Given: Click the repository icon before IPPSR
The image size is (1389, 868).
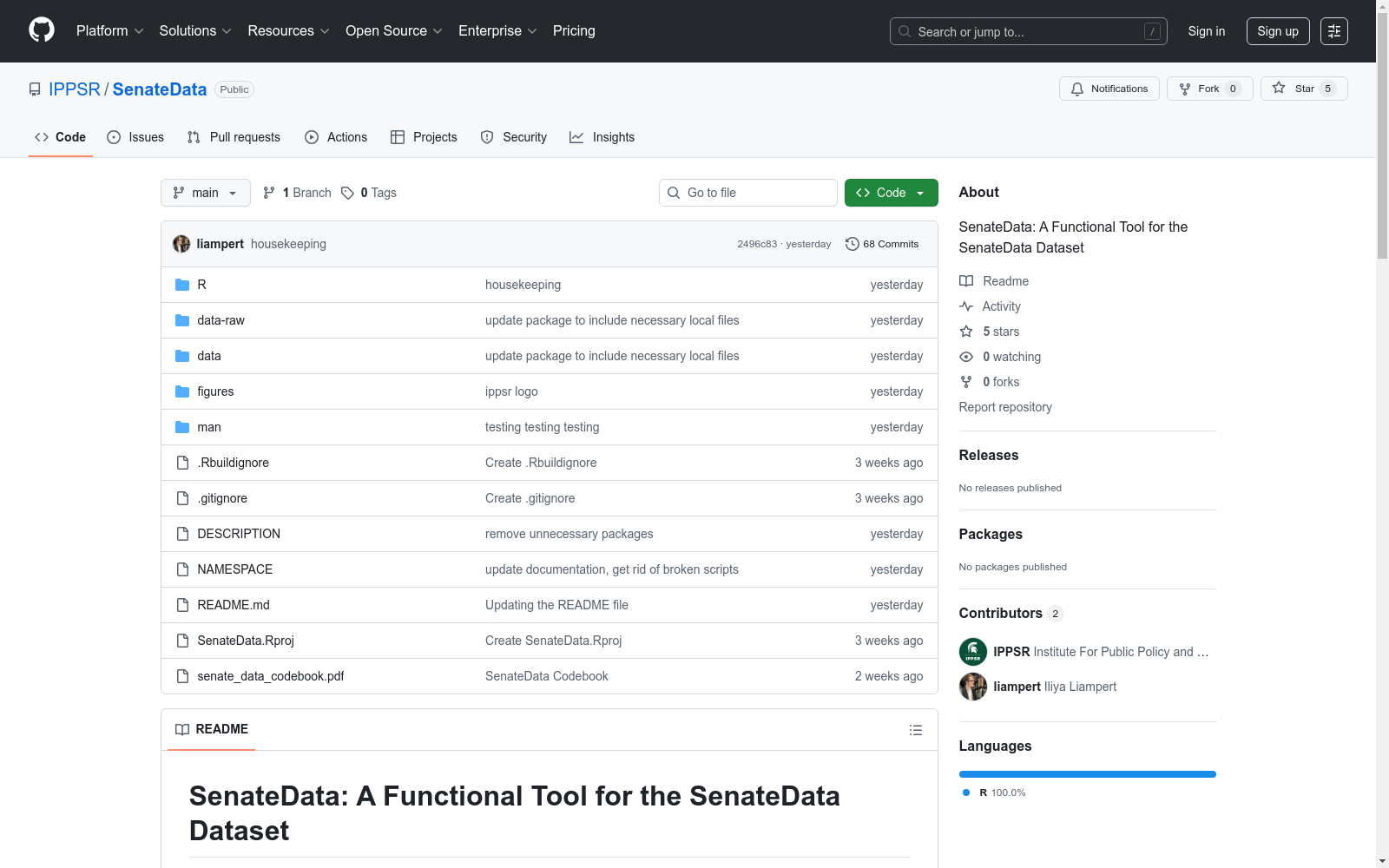Looking at the screenshot, I should pos(35,89).
